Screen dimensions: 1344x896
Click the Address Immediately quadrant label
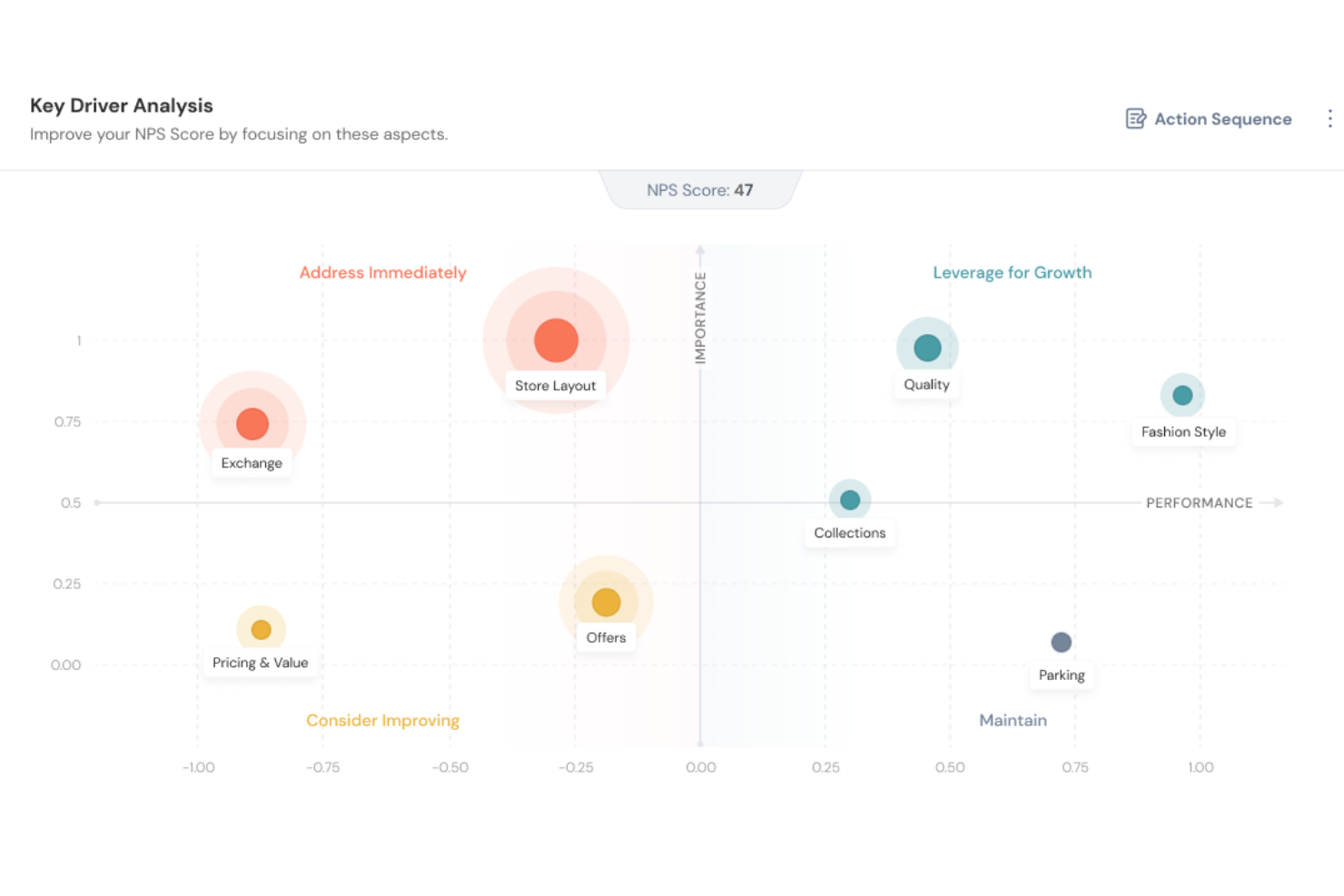click(382, 272)
